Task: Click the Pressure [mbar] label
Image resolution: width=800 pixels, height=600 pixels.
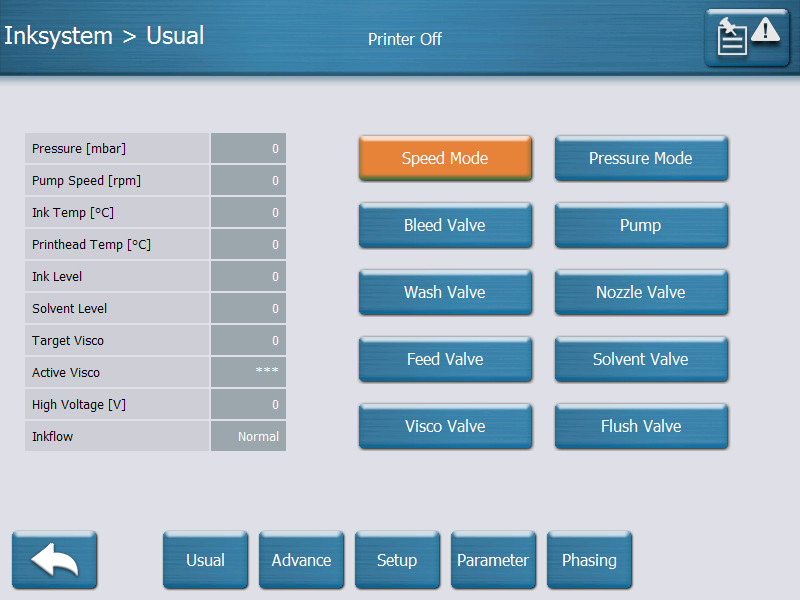Action: click(x=79, y=148)
